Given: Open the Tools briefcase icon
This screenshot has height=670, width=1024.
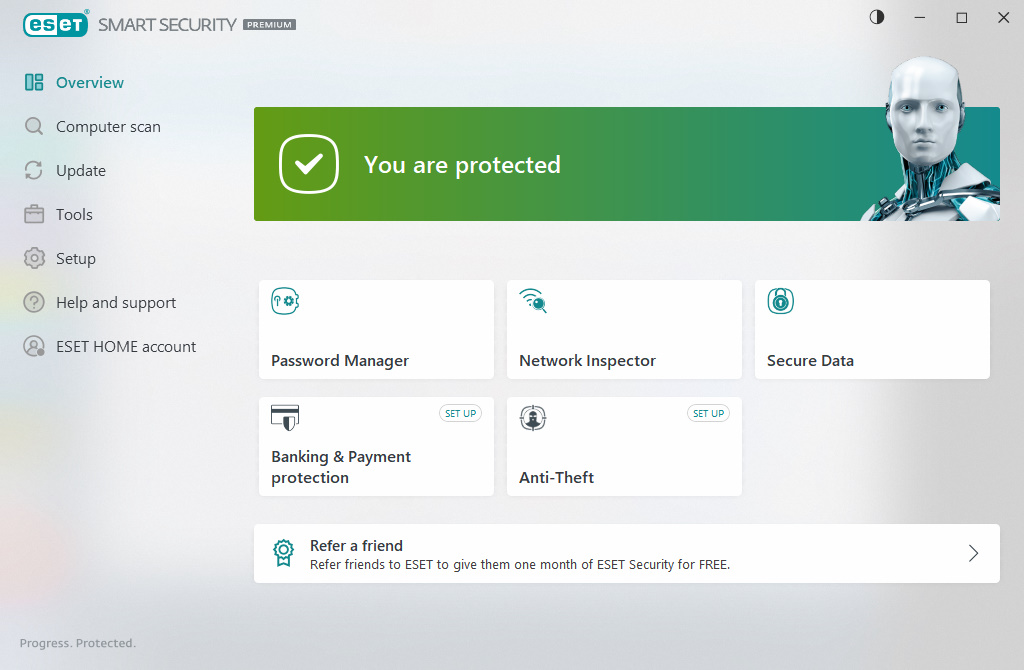Looking at the screenshot, I should [34, 214].
